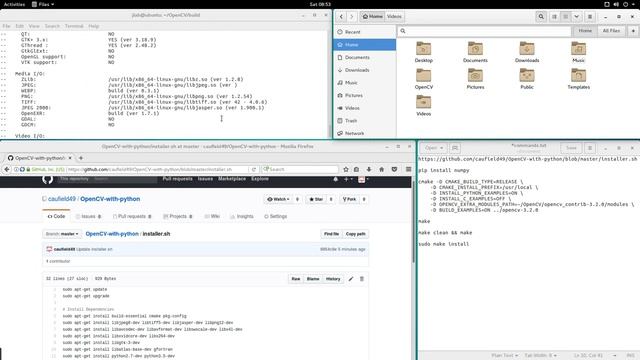The width and height of the screenshot is (640, 360).
Task: Open a new Firefox tab
Action: (81, 158)
